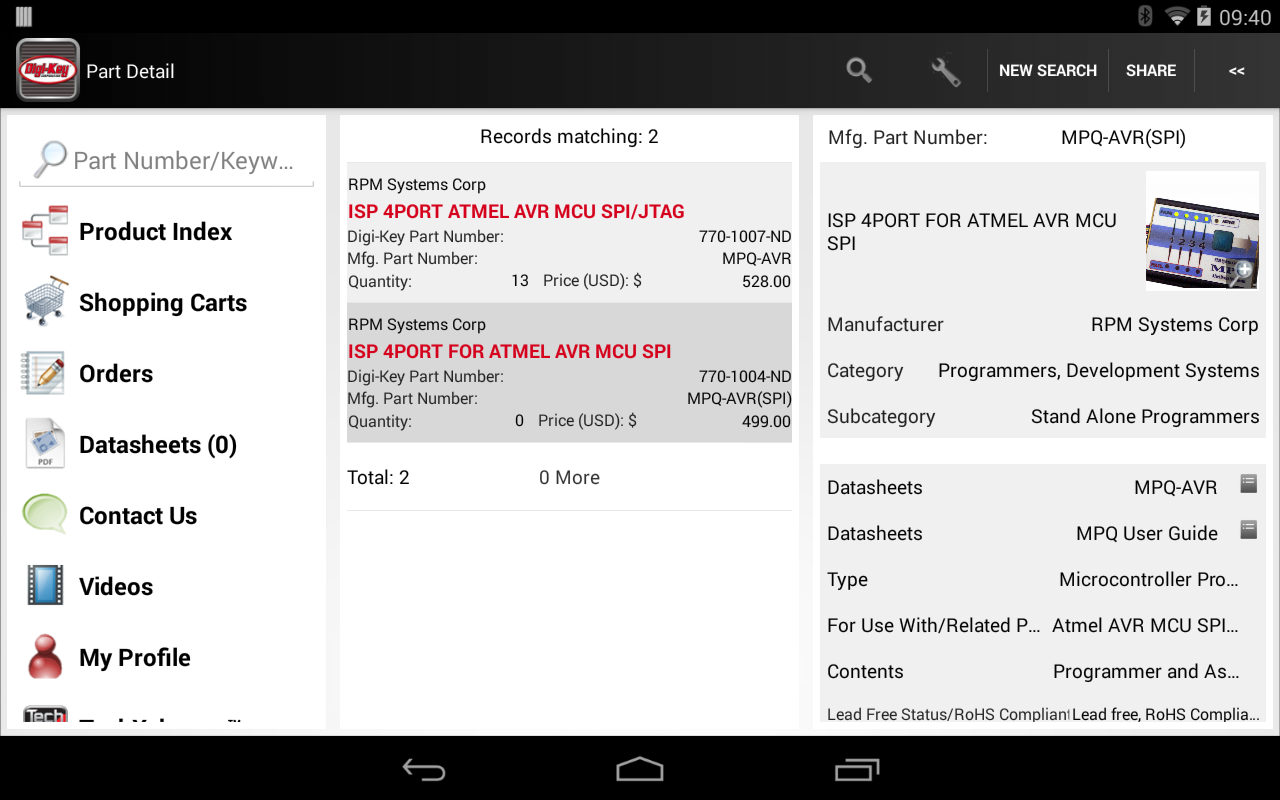Open the Product Index section
This screenshot has width=1280, height=800.
pyautogui.click(x=155, y=231)
